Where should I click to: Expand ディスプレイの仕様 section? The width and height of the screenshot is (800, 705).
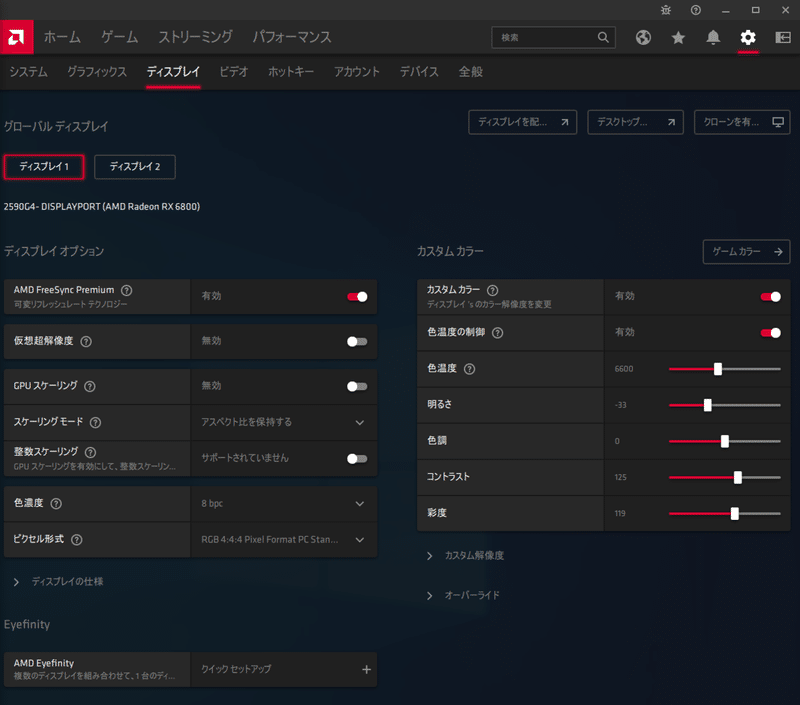58,582
